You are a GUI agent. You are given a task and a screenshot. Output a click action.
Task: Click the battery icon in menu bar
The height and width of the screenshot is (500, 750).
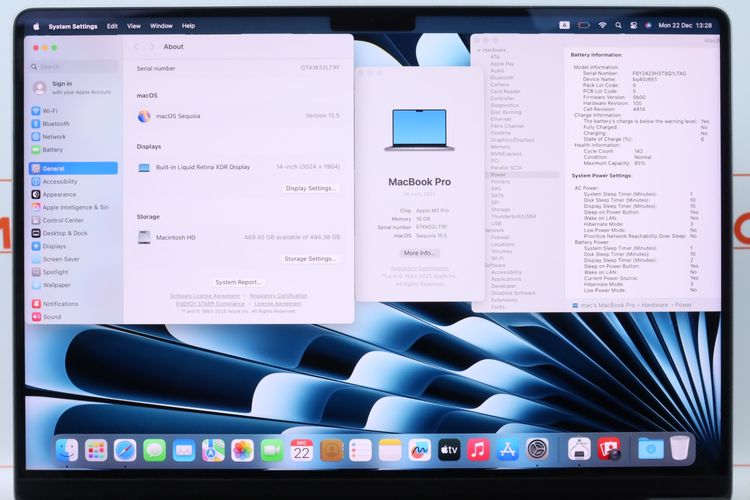tap(584, 25)
